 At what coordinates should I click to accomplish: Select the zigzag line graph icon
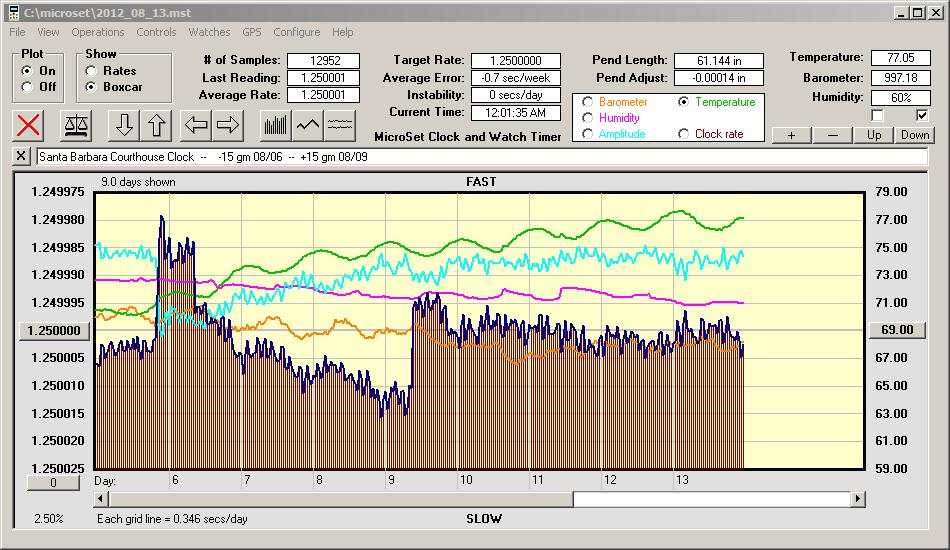click(308, 125)
